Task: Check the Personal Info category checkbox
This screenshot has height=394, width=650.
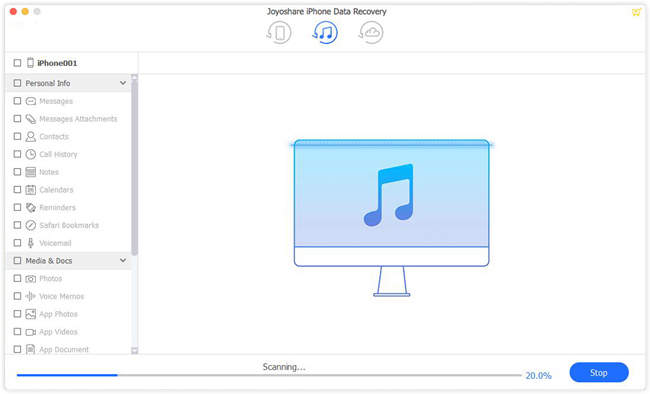Action: click(17, 83)
